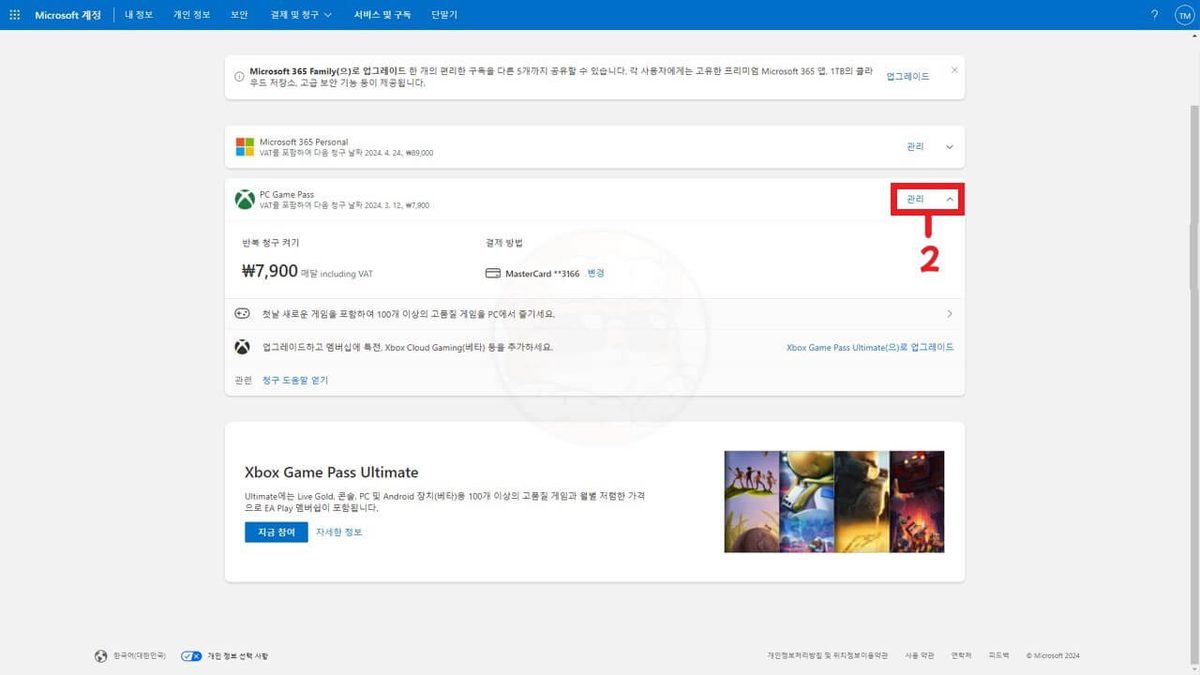Click the info icon in the upgrade banner

pyautogui.click(x=239, y=77)
